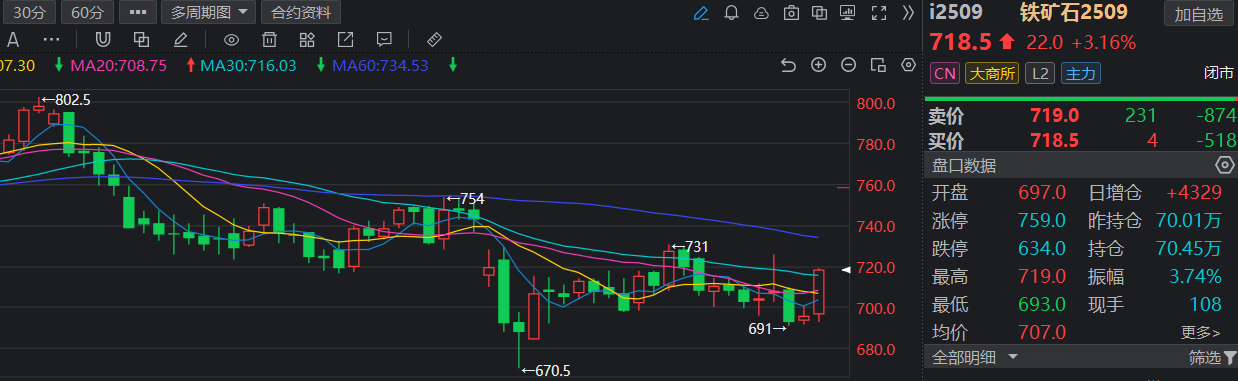Expand 全部明细 dropdown
This screenshot has height=381, width=1238.
click(975, 357)
